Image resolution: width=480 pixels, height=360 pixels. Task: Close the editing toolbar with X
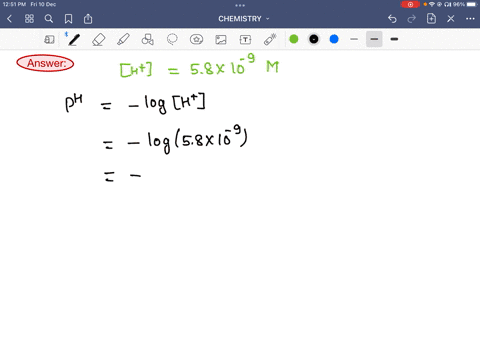click(x=451, y=19)
